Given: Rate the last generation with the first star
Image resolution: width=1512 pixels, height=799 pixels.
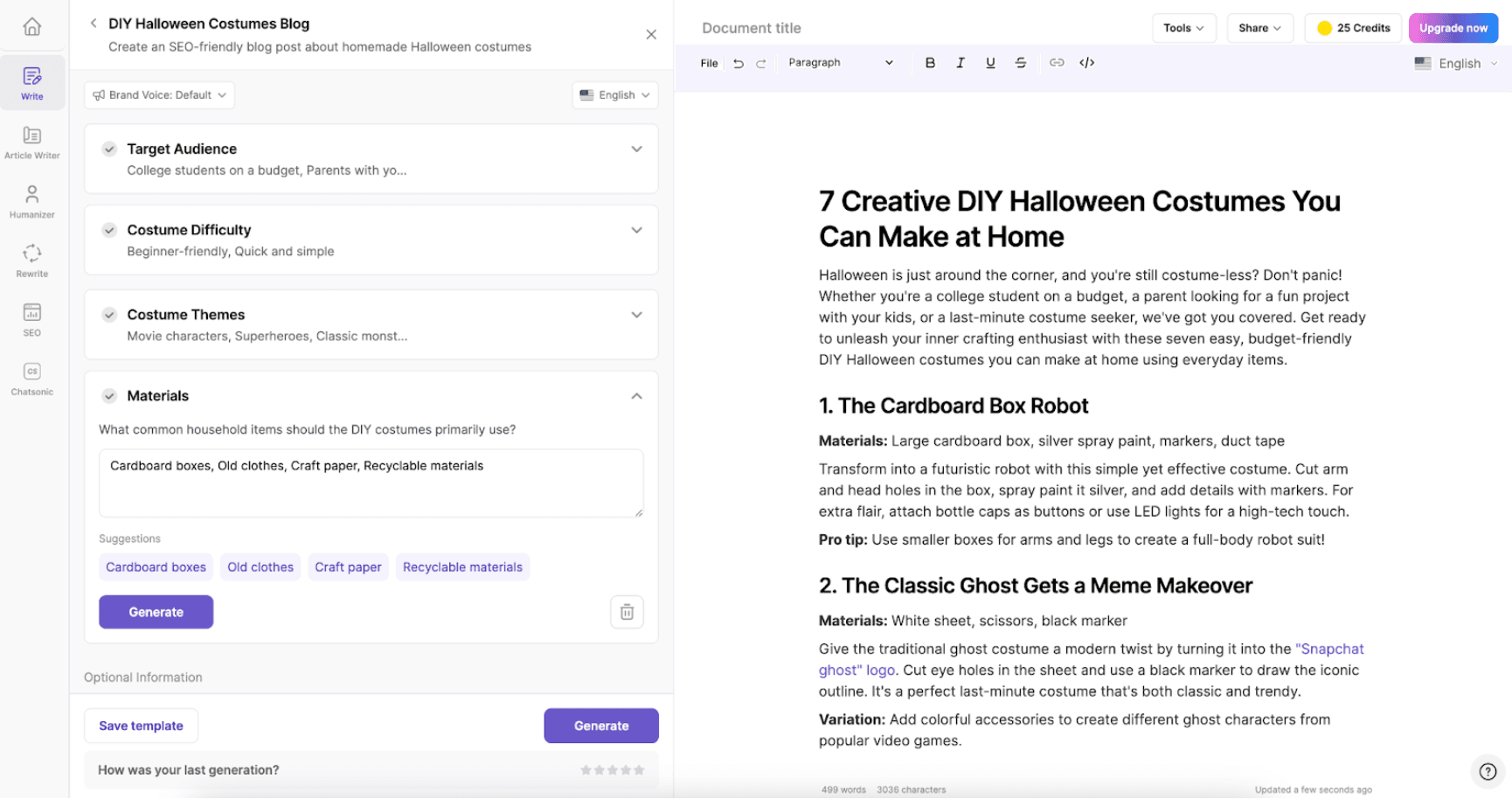Looking at the screenshot, I should (x=586, y=770).
